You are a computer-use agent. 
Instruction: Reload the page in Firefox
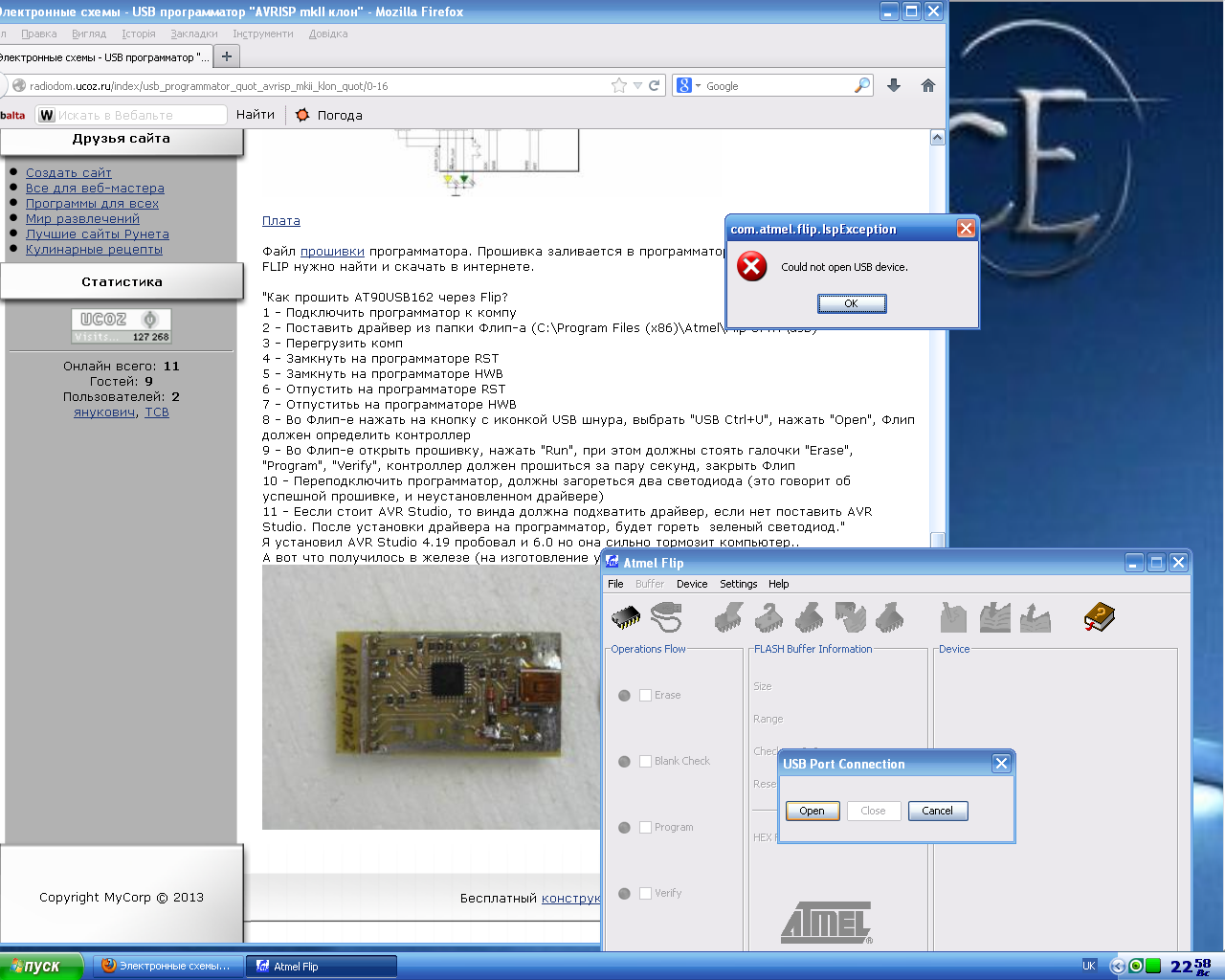pyautogui.click(x=655, y=85)
